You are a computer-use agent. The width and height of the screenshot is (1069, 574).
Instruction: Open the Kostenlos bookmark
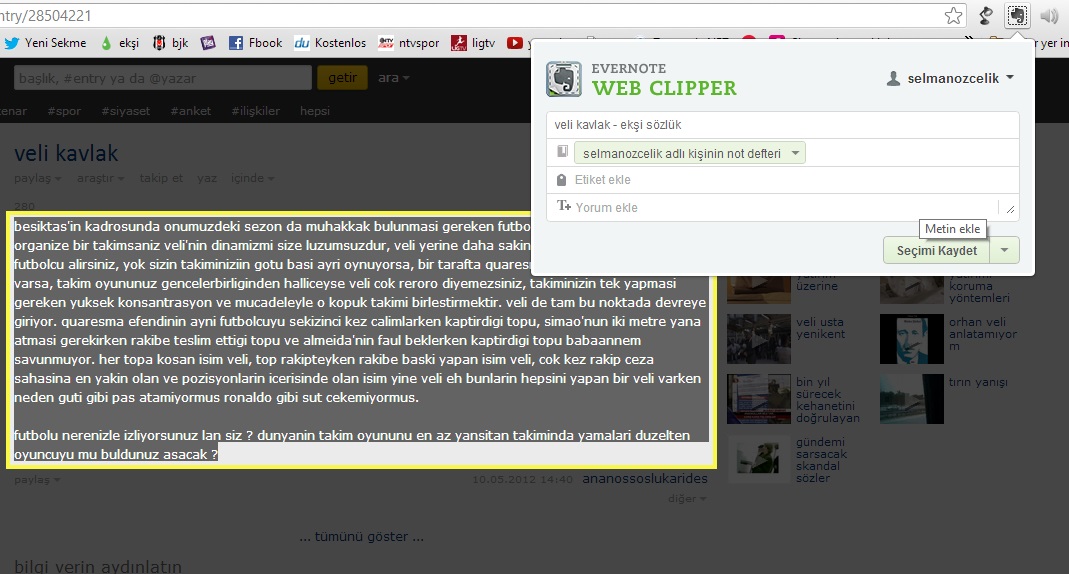pos(330,43)
